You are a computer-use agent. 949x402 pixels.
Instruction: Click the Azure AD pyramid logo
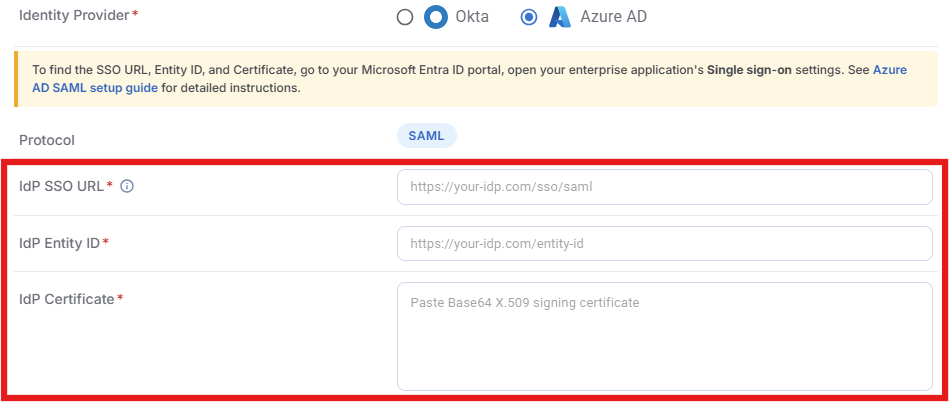click(560, 17)
